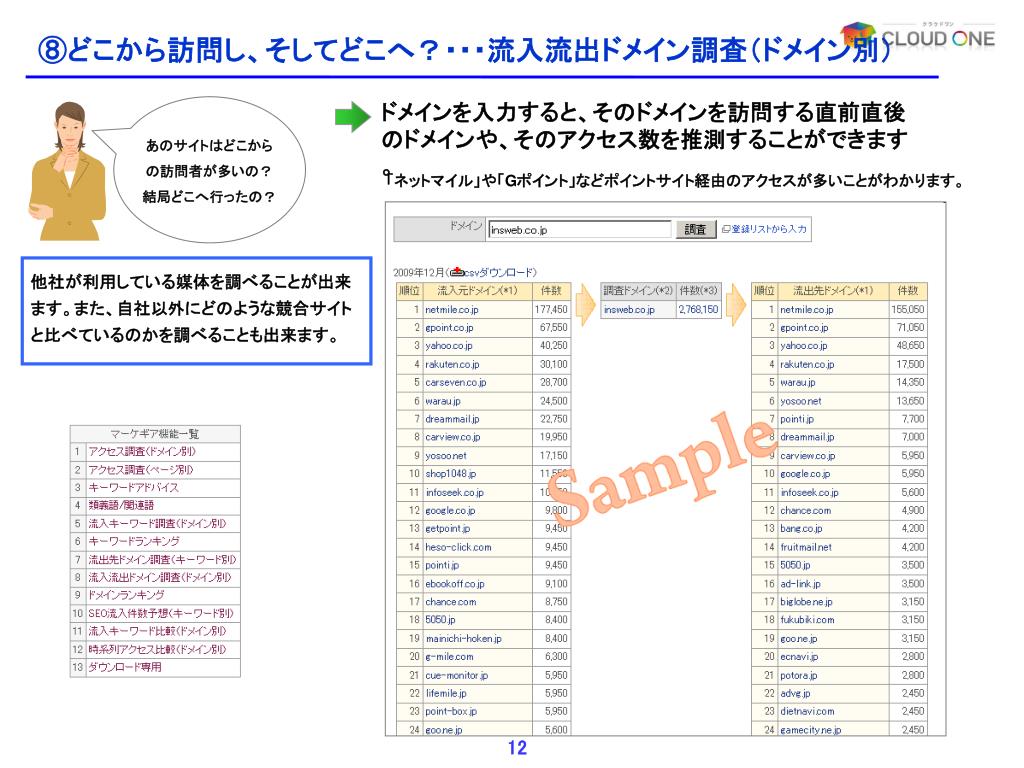Click the csvダウンロード link
Viewport: 1024px width, 768px height.
click(500, 272)
